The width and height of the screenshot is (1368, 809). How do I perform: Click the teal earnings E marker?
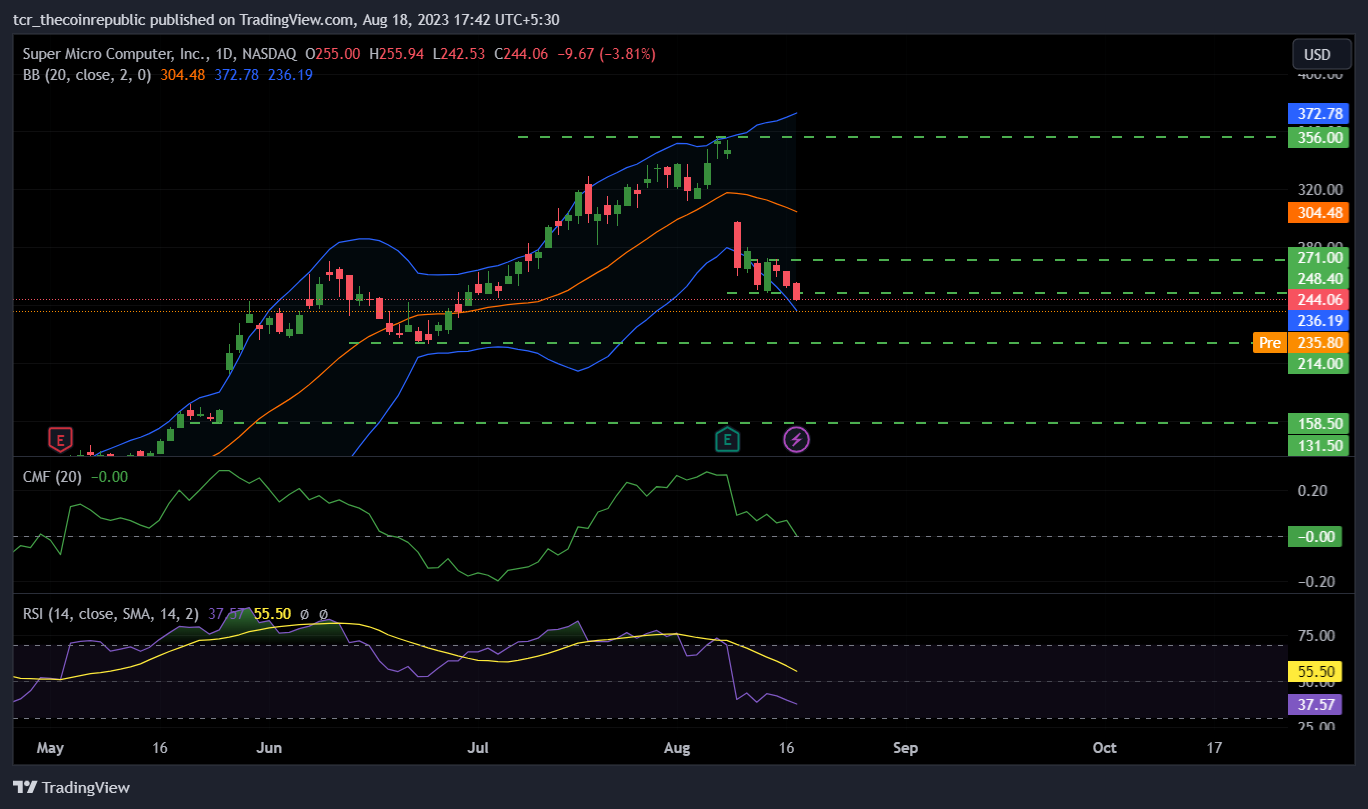tap(727, 439)
